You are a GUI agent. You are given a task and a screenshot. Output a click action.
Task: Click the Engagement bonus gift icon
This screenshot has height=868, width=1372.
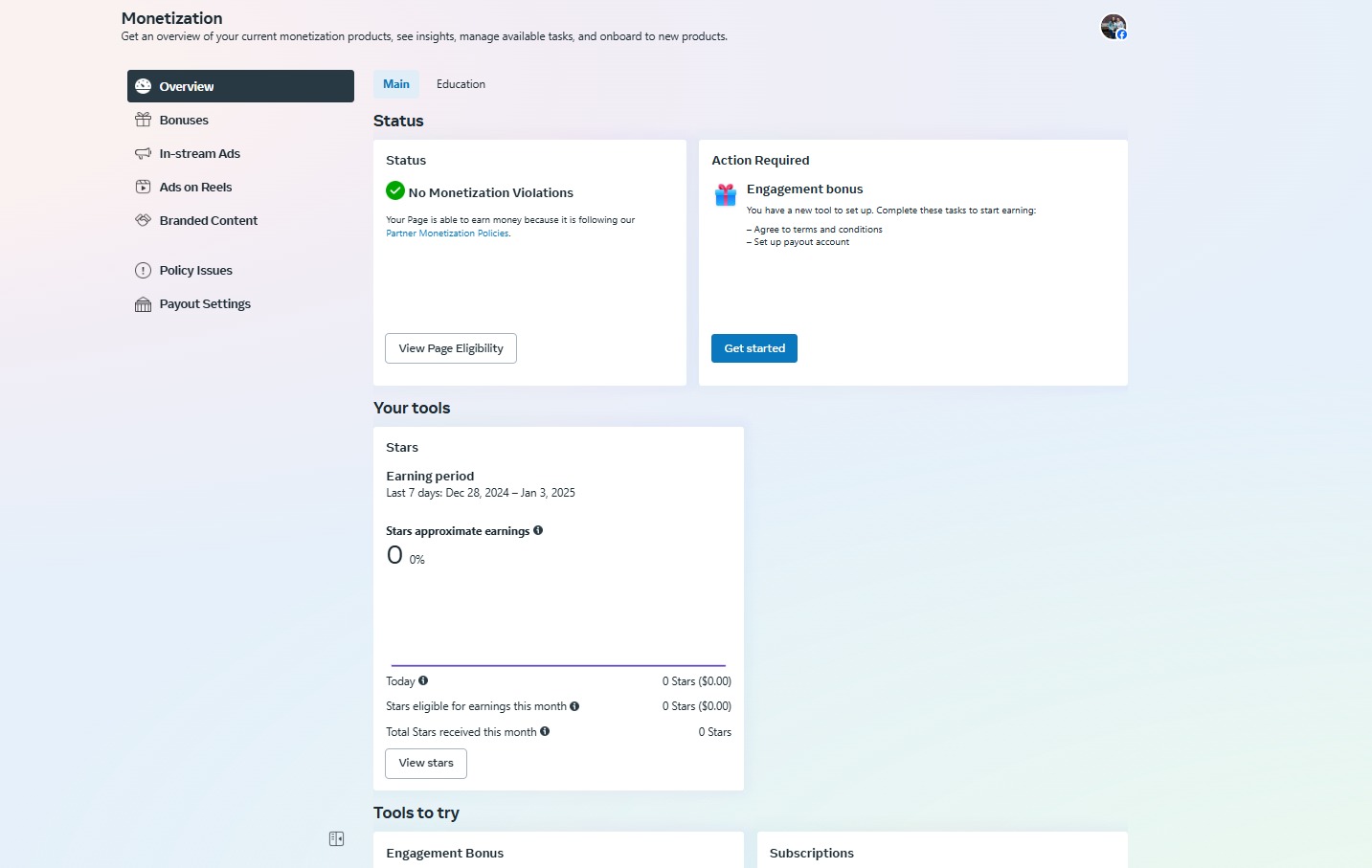point(726,195)
